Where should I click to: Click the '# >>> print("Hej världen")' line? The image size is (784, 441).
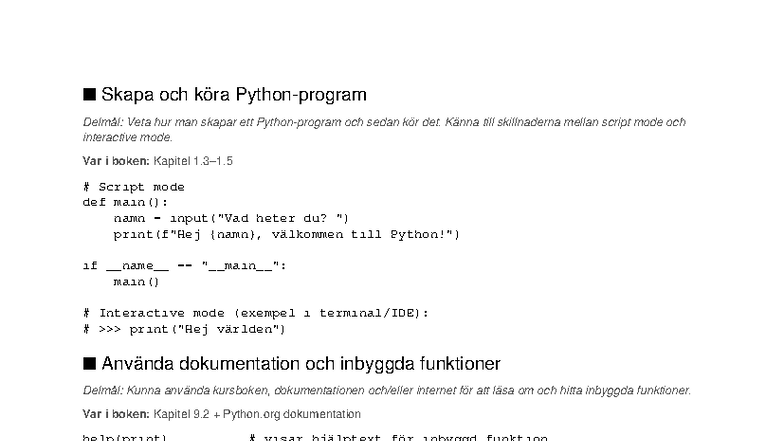(184, 330)
